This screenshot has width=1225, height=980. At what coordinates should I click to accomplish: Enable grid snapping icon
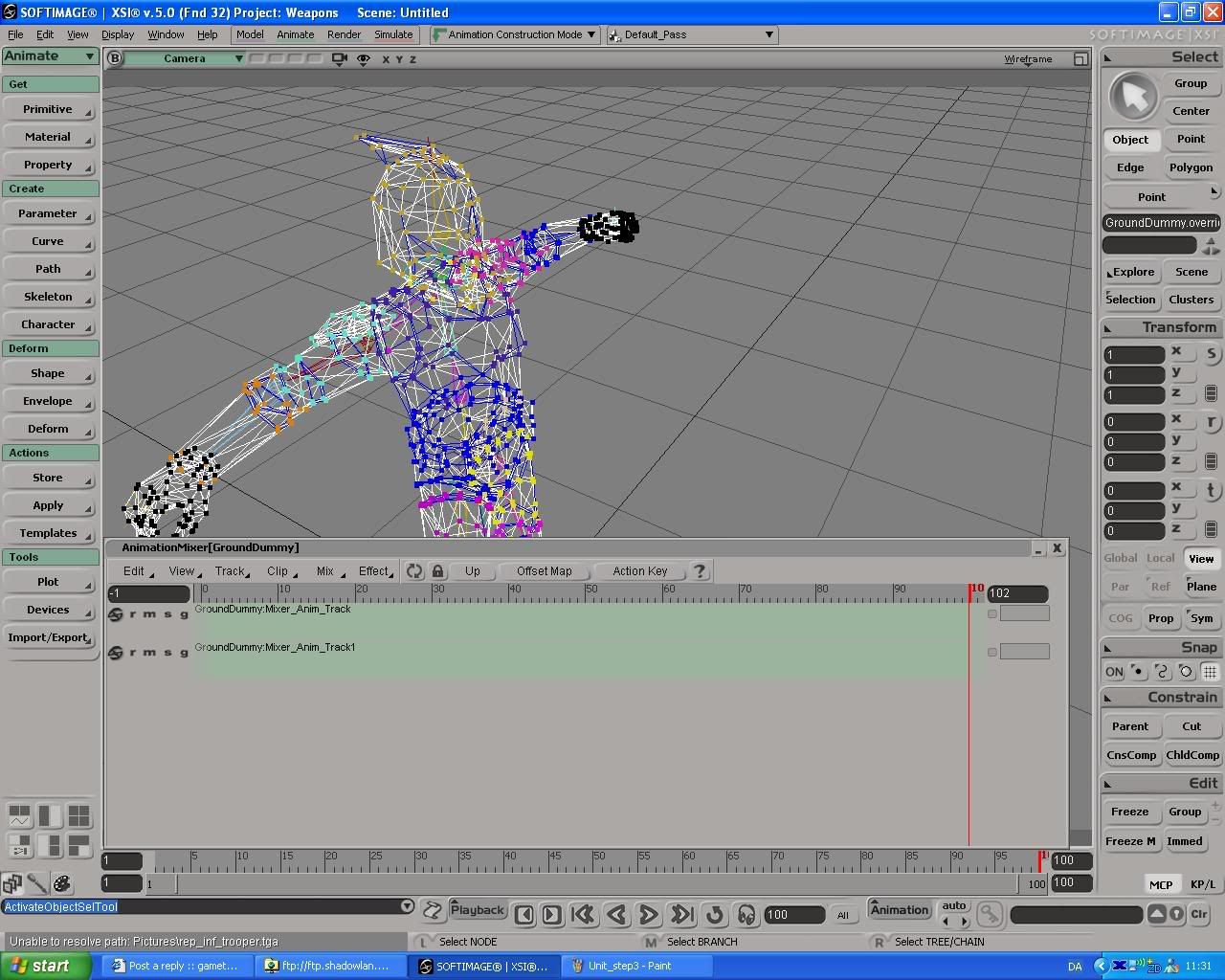pos(1210,672)
